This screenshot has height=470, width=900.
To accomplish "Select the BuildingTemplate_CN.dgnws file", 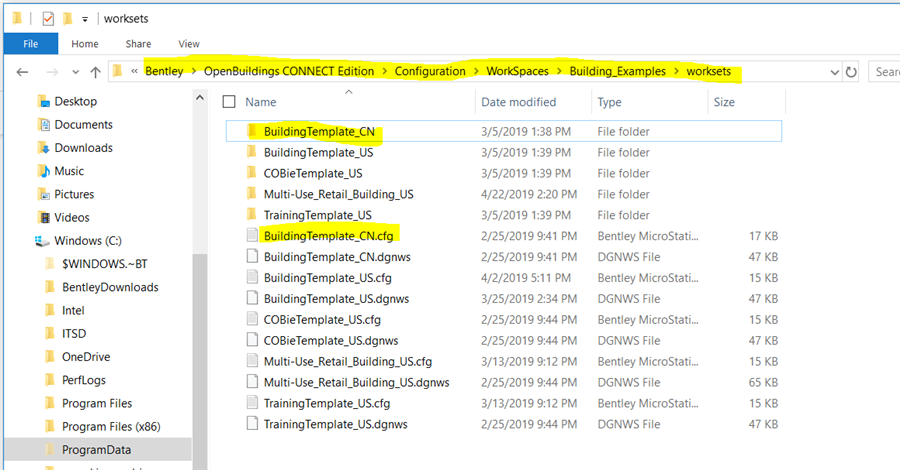I will tap(337, 257).
